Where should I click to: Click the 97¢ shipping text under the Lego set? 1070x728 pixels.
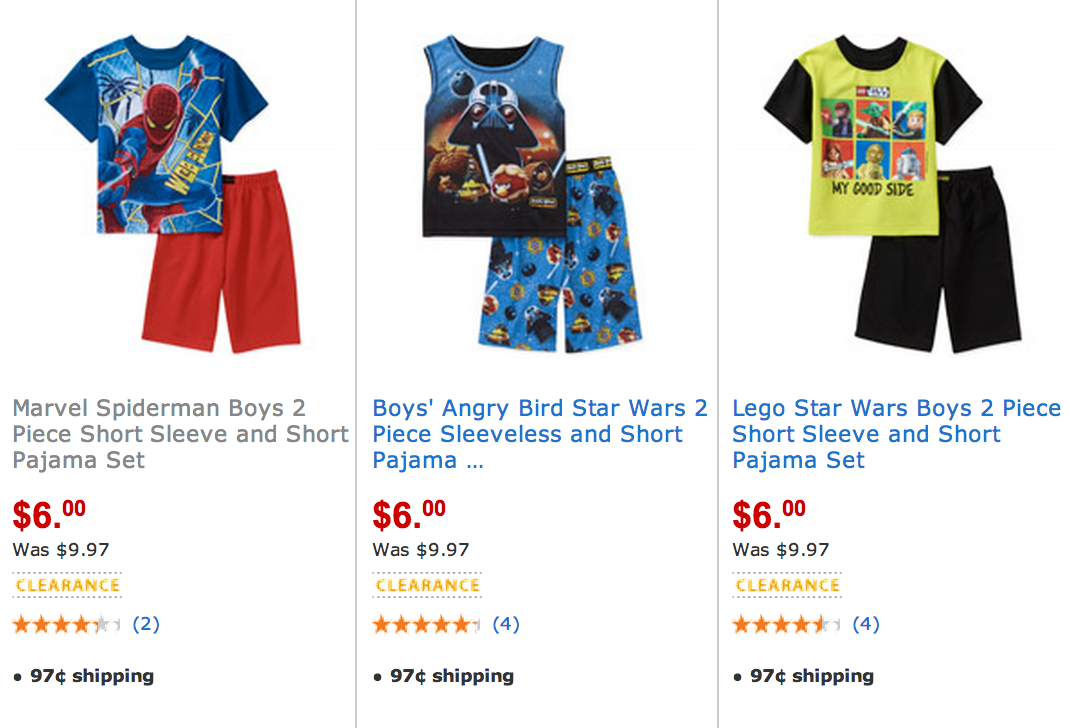812,676
